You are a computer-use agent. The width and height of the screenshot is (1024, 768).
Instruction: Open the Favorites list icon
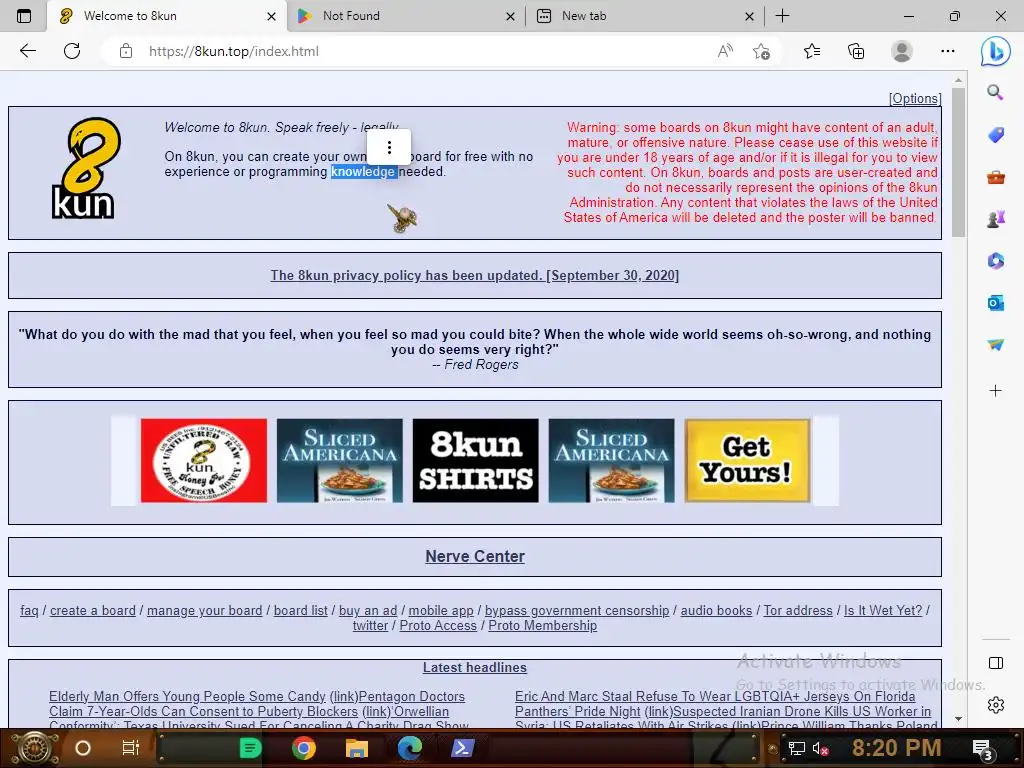[812, 51]
